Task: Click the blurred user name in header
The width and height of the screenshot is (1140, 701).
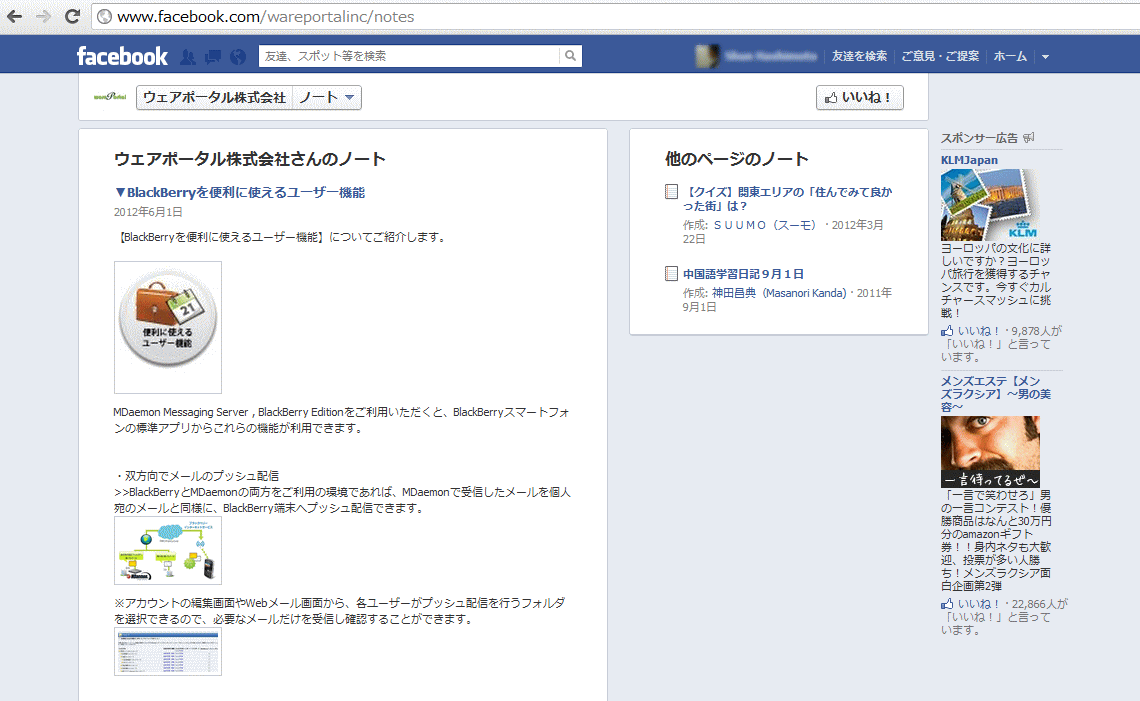Action: point(770,56)
